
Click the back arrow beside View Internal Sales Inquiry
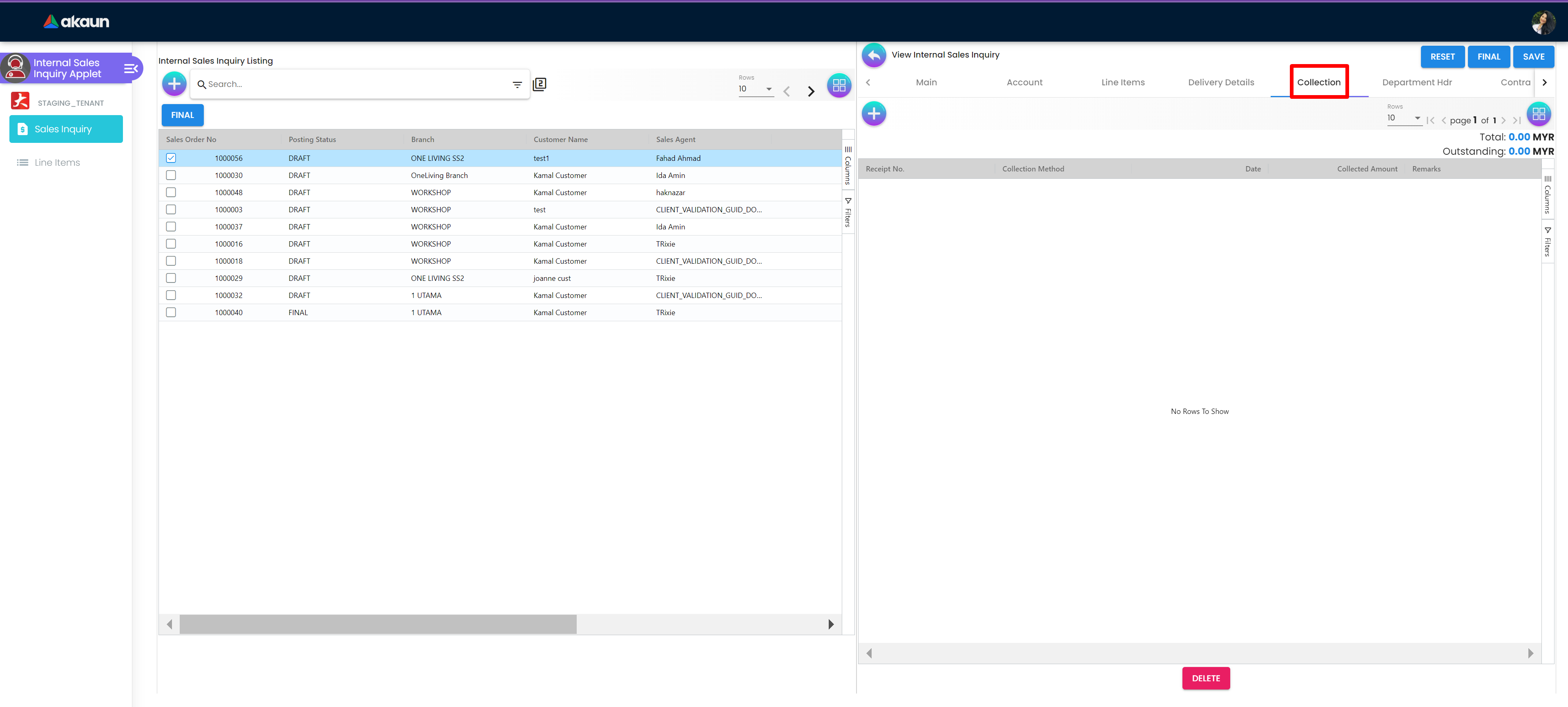[x=874, y=56]
